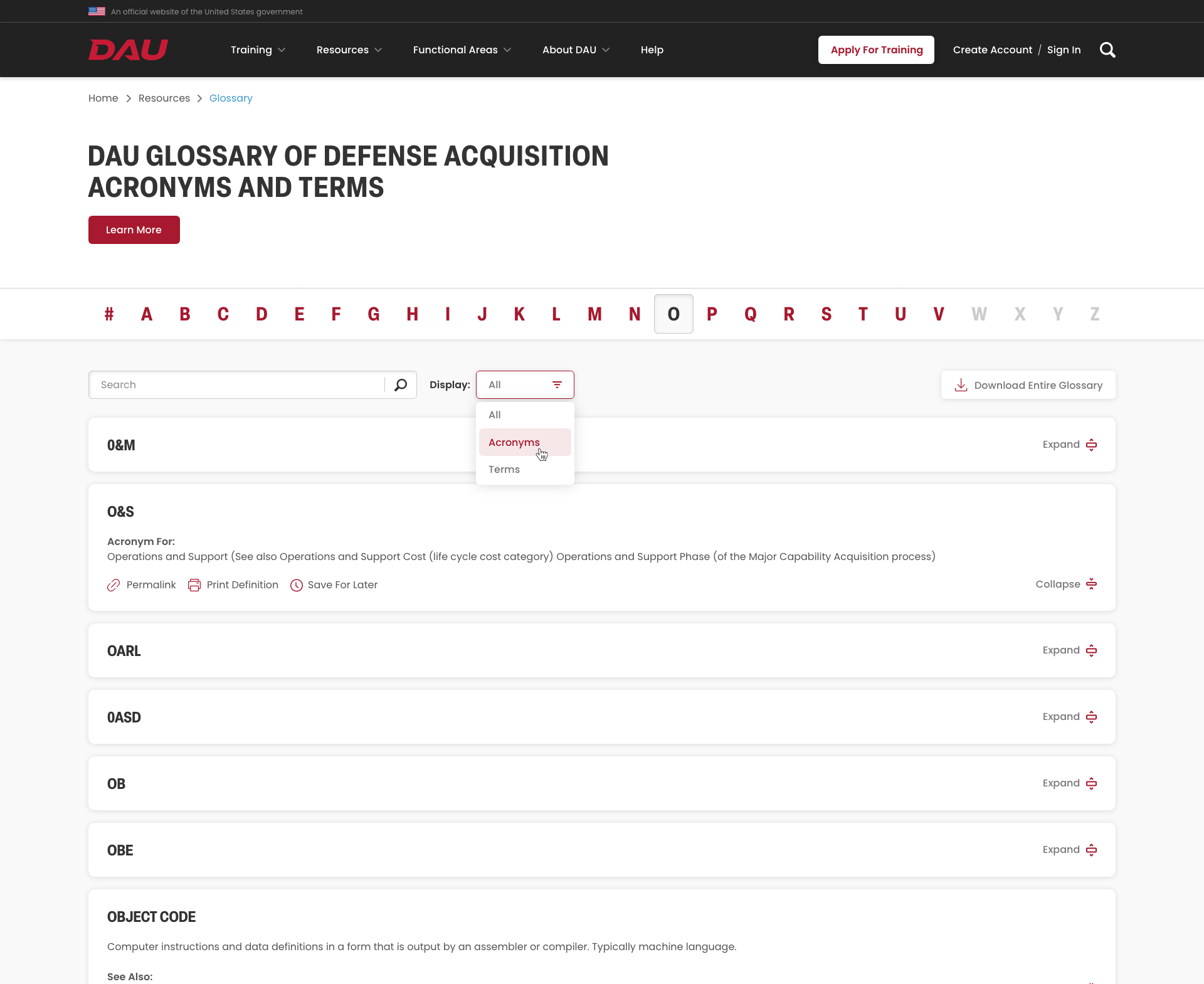Image resolution: width=1204 pixels, height=984 pixels.
Task: Submit glossary search with magnifier icon
Action: pyautogui.click(x=401, y=384)
